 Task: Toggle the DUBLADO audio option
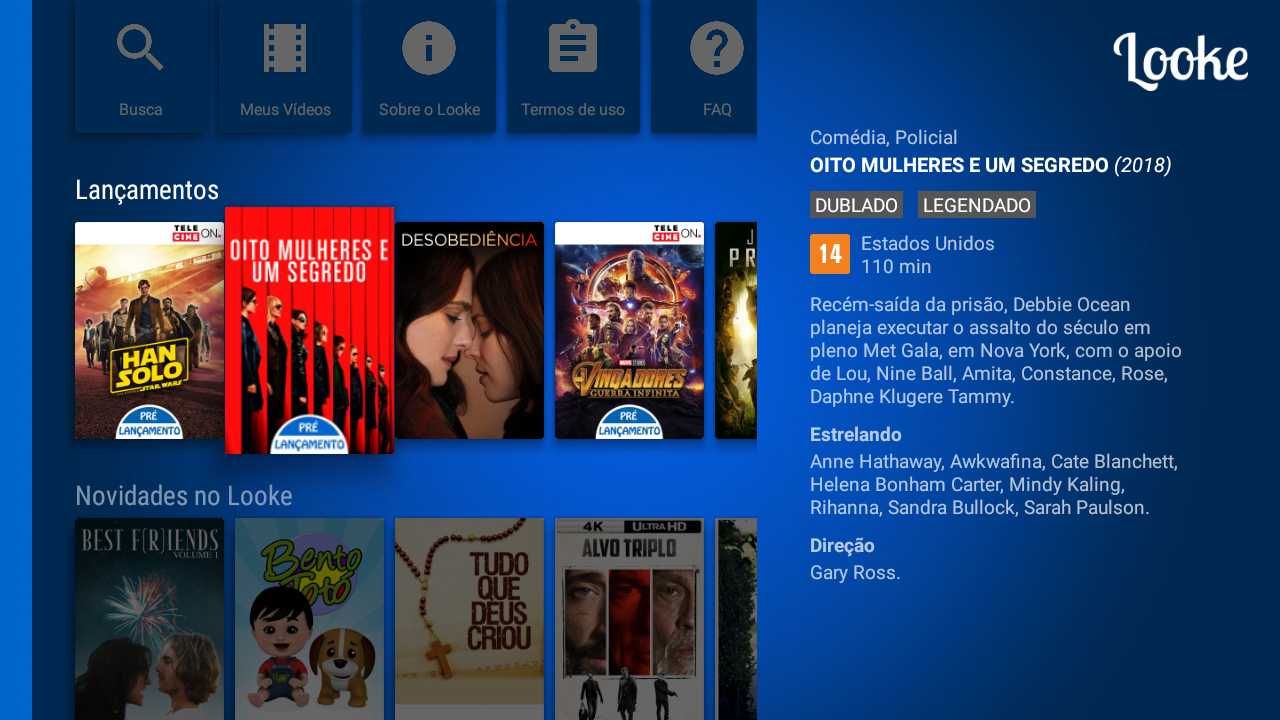tap(856, 205)
